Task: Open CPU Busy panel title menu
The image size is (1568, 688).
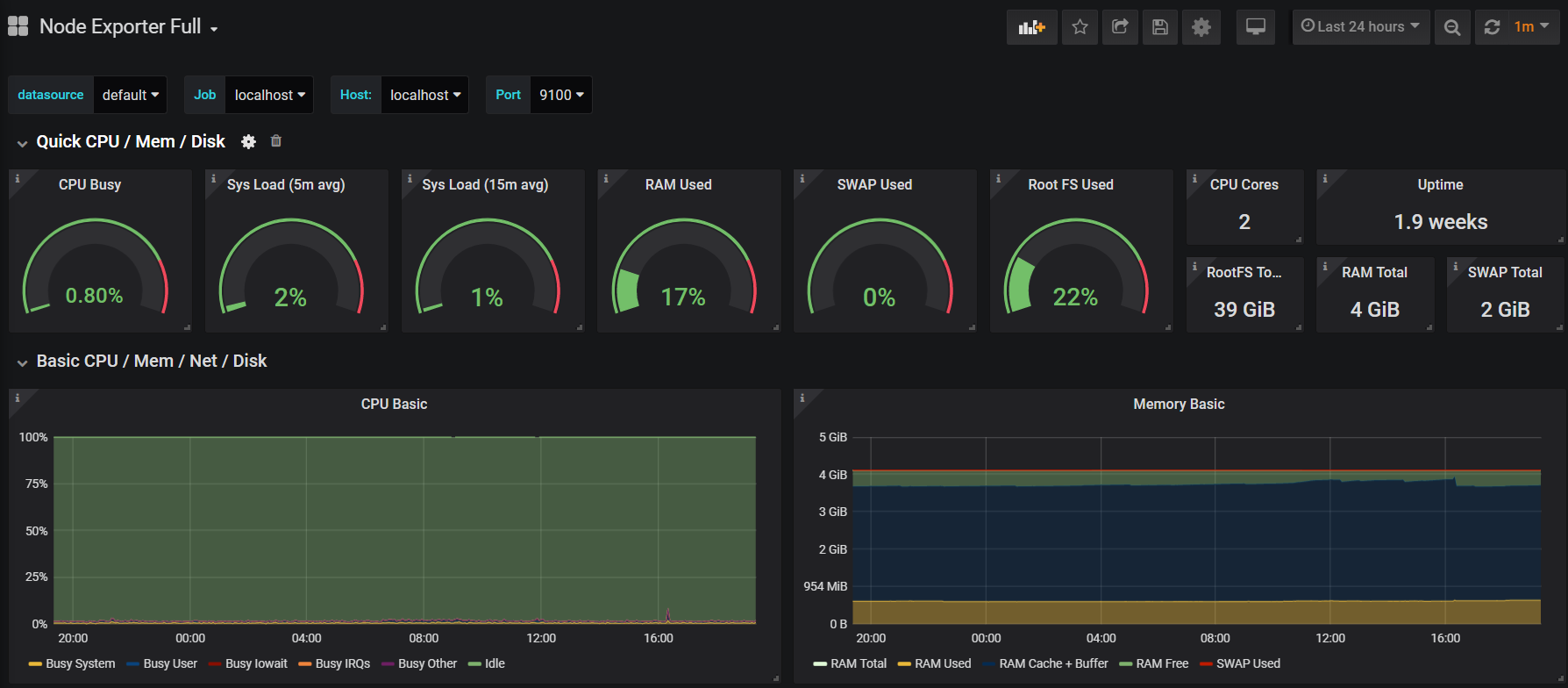Action: pyautogui.click(x=89, y=184)
